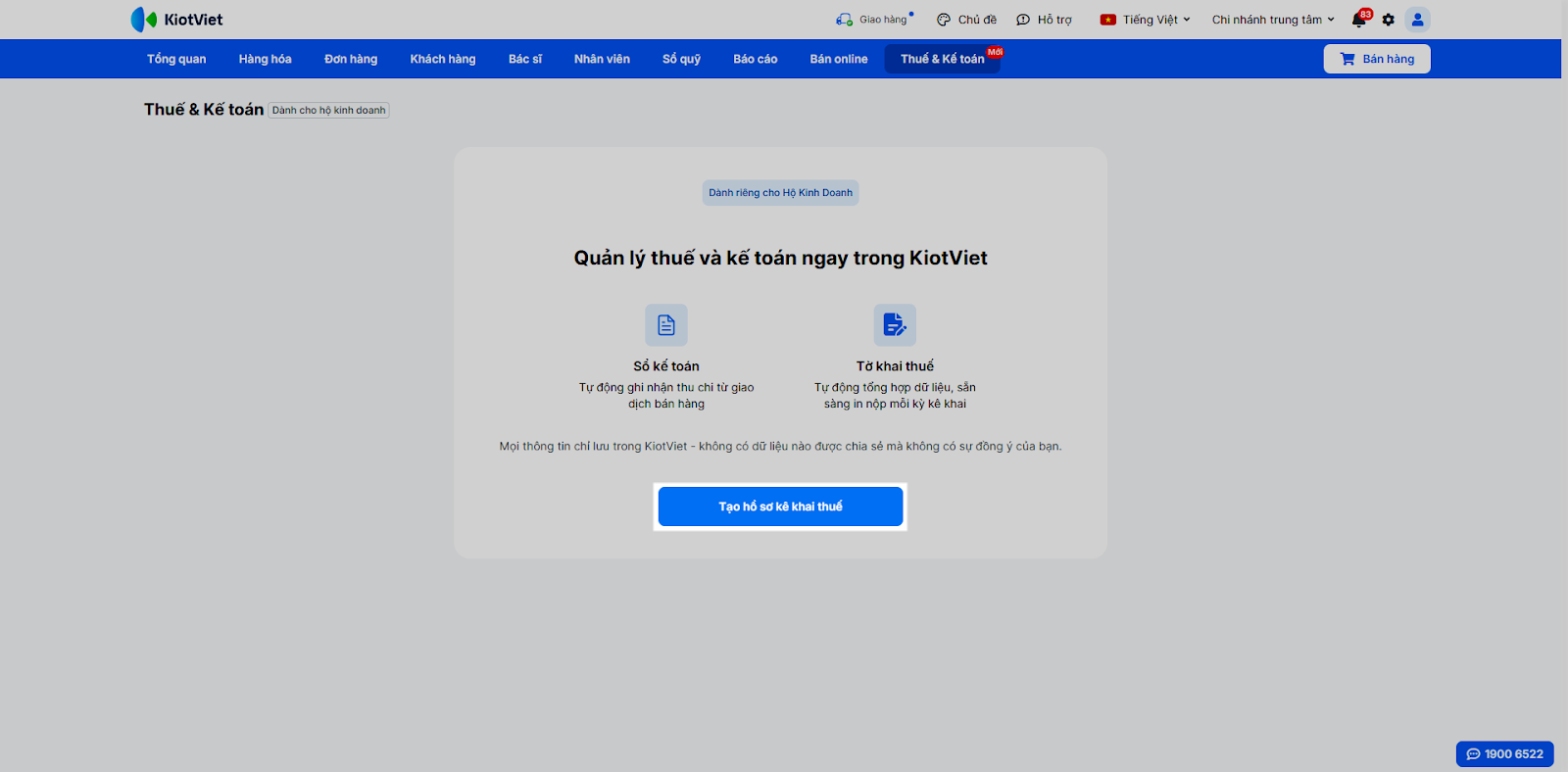Image resolution: width=1568 pixels, height=772 pixels.
Task: Open the Hàng hóa menu
Action: 265,59
